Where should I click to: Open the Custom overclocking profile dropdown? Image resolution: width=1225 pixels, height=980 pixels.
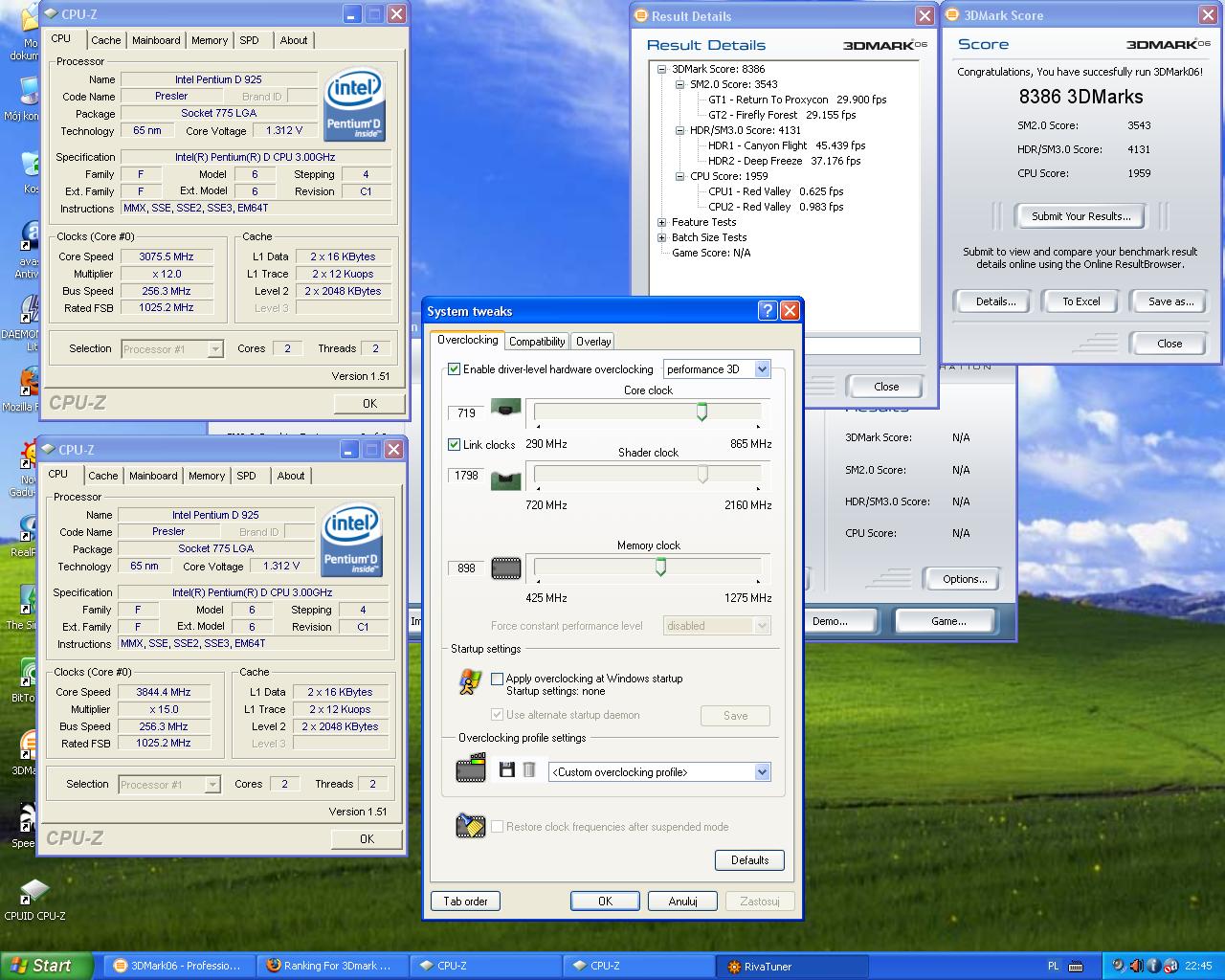point(659,771)
